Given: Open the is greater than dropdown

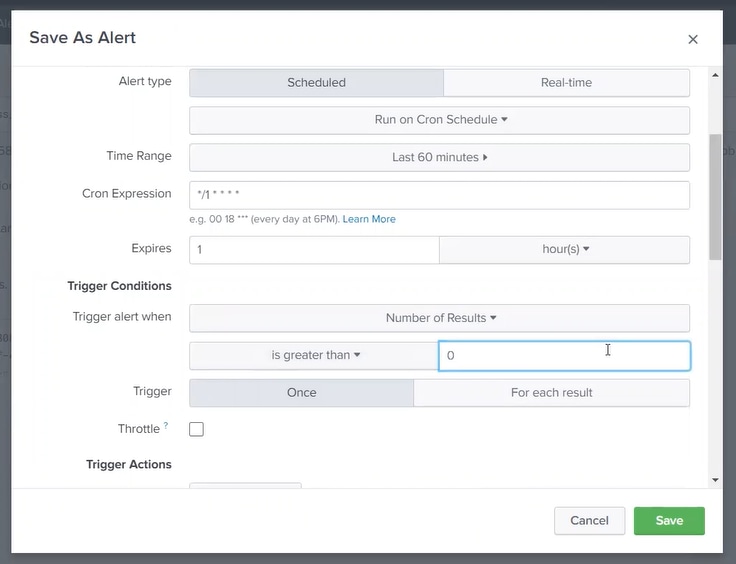Looking at the screenshot, I should (314, 356).
